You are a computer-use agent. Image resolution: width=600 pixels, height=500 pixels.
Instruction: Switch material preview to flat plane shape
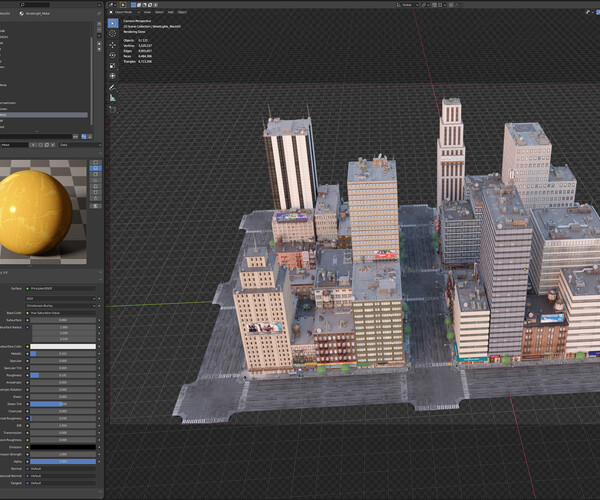(95, 162)
